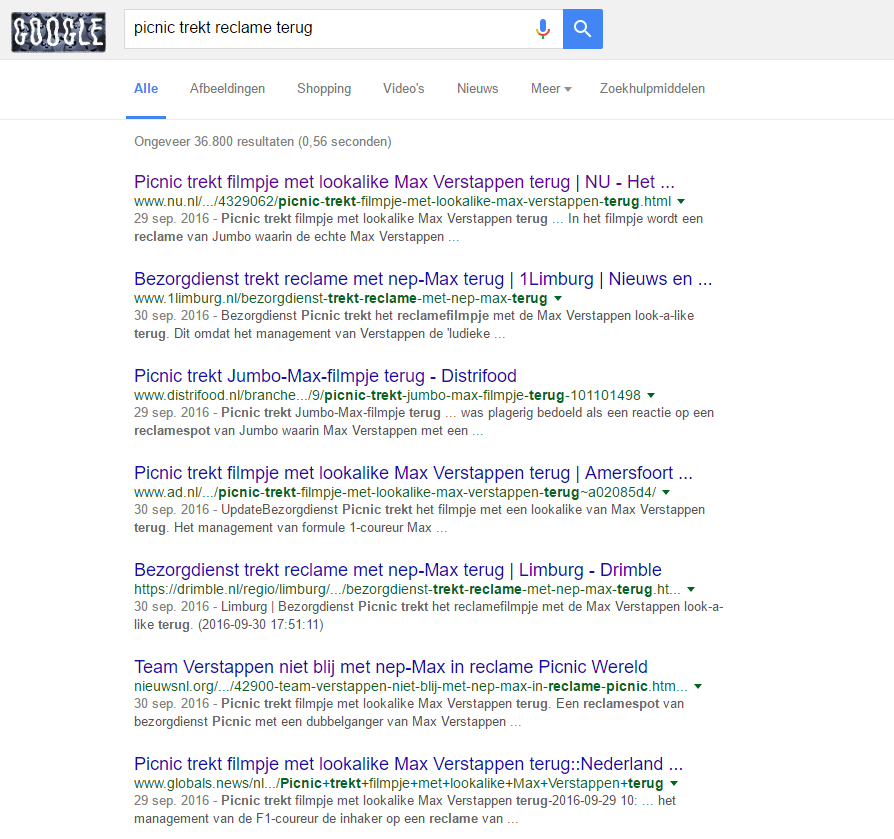The image size is (894, 839).
Task: Click the www.globals.news green URL text
Action: pyautogui.click(x=399, y=783)
